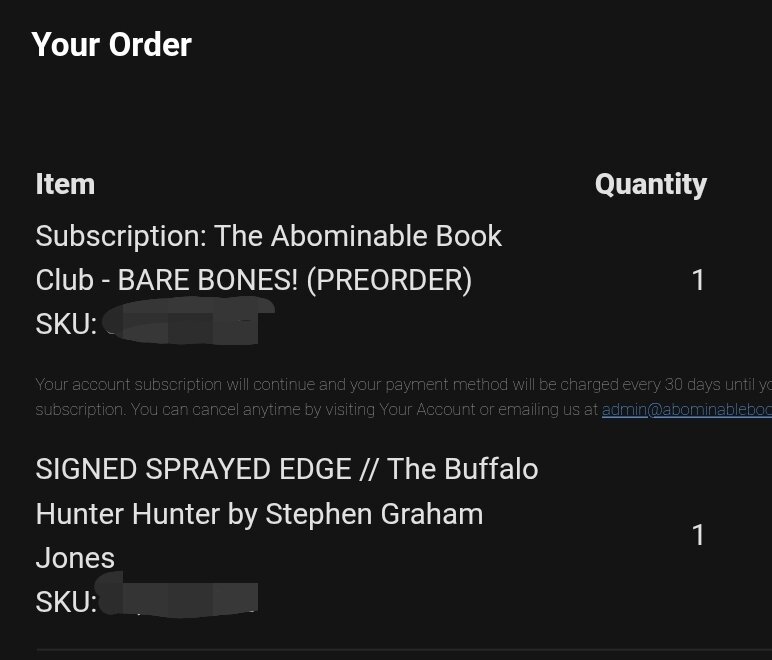Click the divider line below the signed book

pyautogui.click(x=400, y=649)
